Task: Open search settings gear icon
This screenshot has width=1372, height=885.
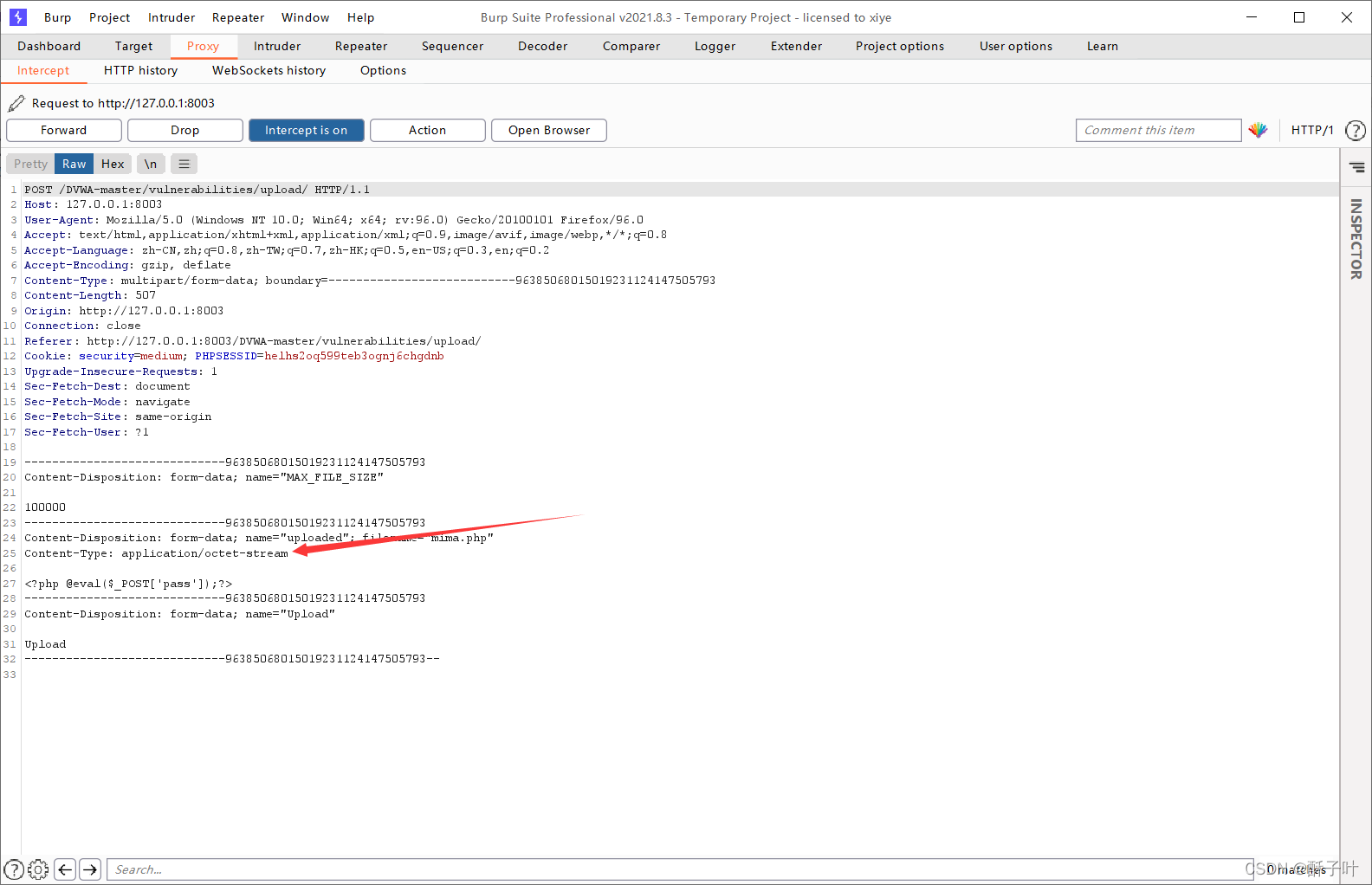Action: pos(38,869)
